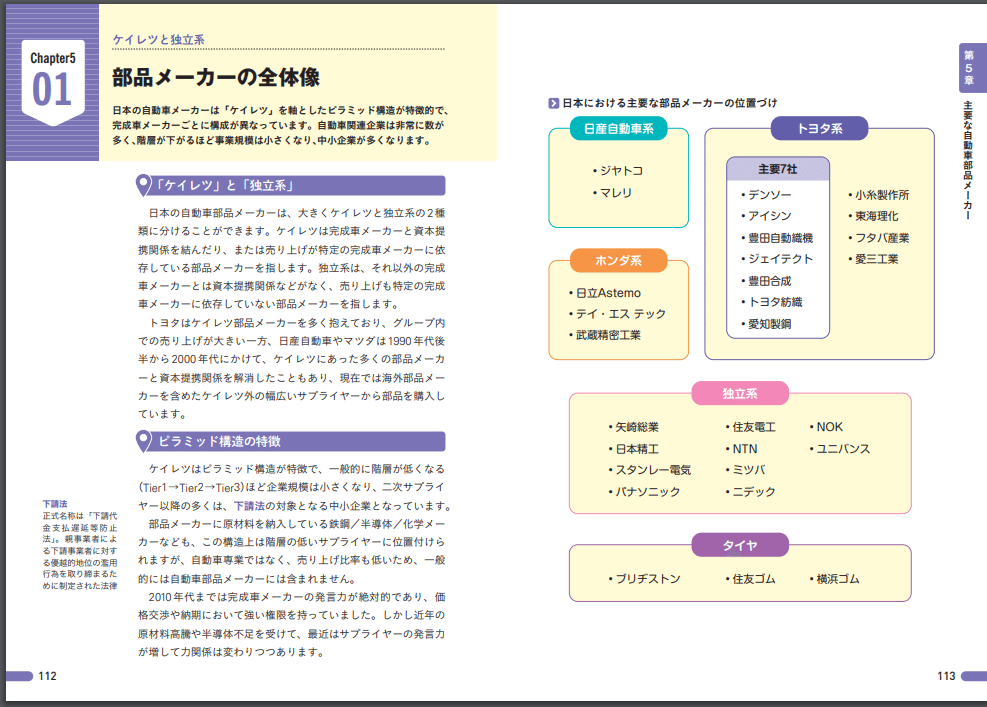Click ブリヂストン in the tire group
Viewport: 987px width, 707px height.
coord(648,579)
